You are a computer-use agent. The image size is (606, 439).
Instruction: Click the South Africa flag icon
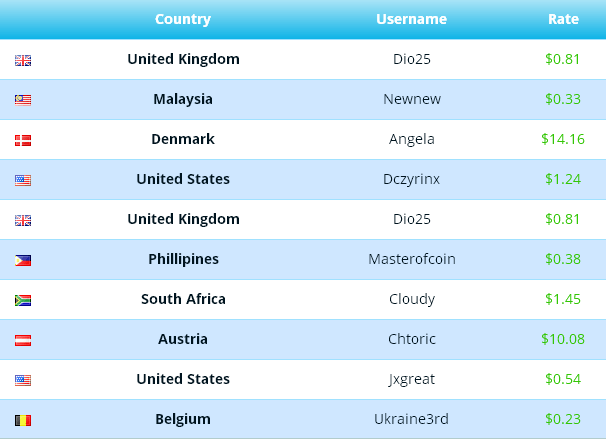coord(23,300)
